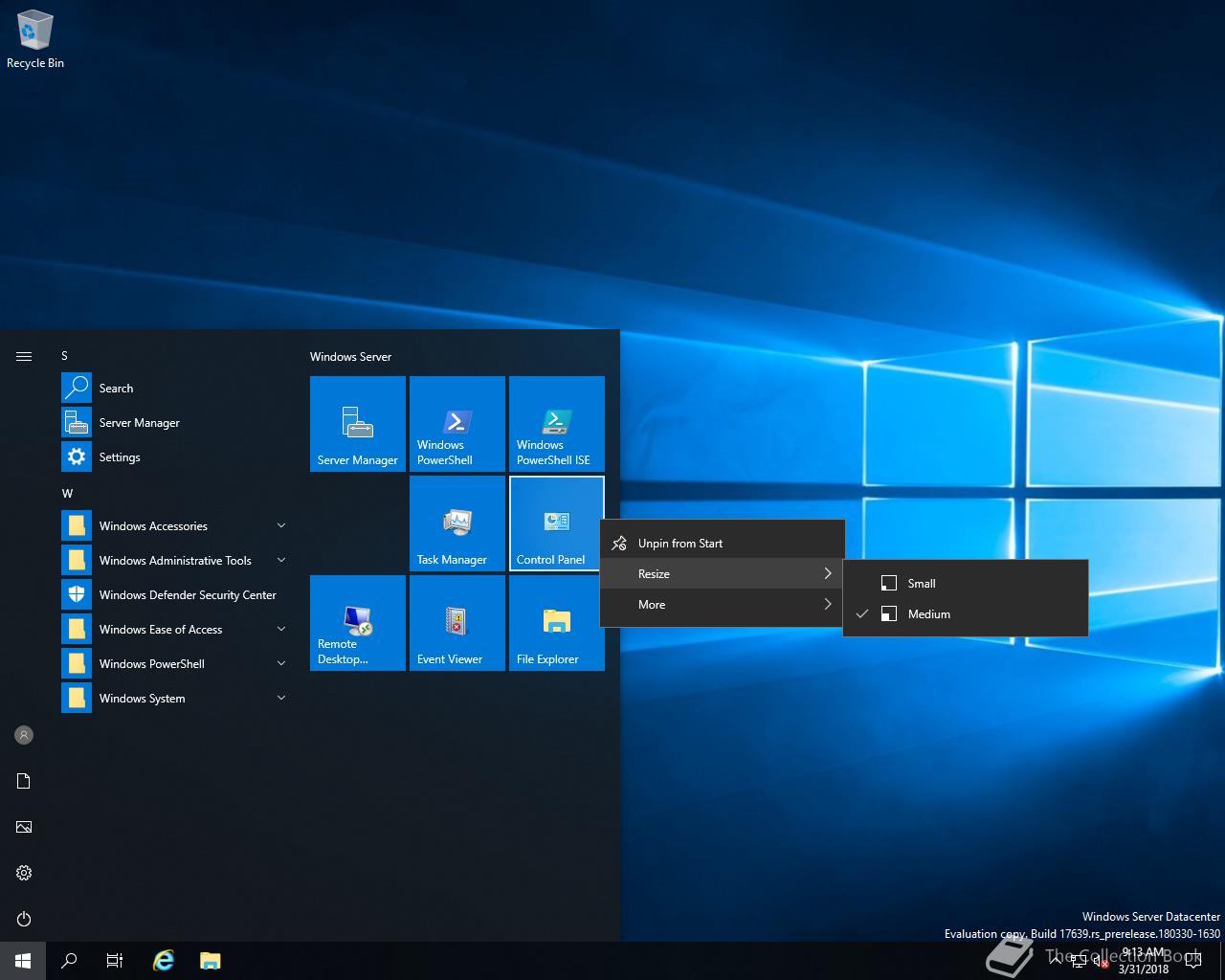Launch the Remote Desktop tile

click(358, 623)
